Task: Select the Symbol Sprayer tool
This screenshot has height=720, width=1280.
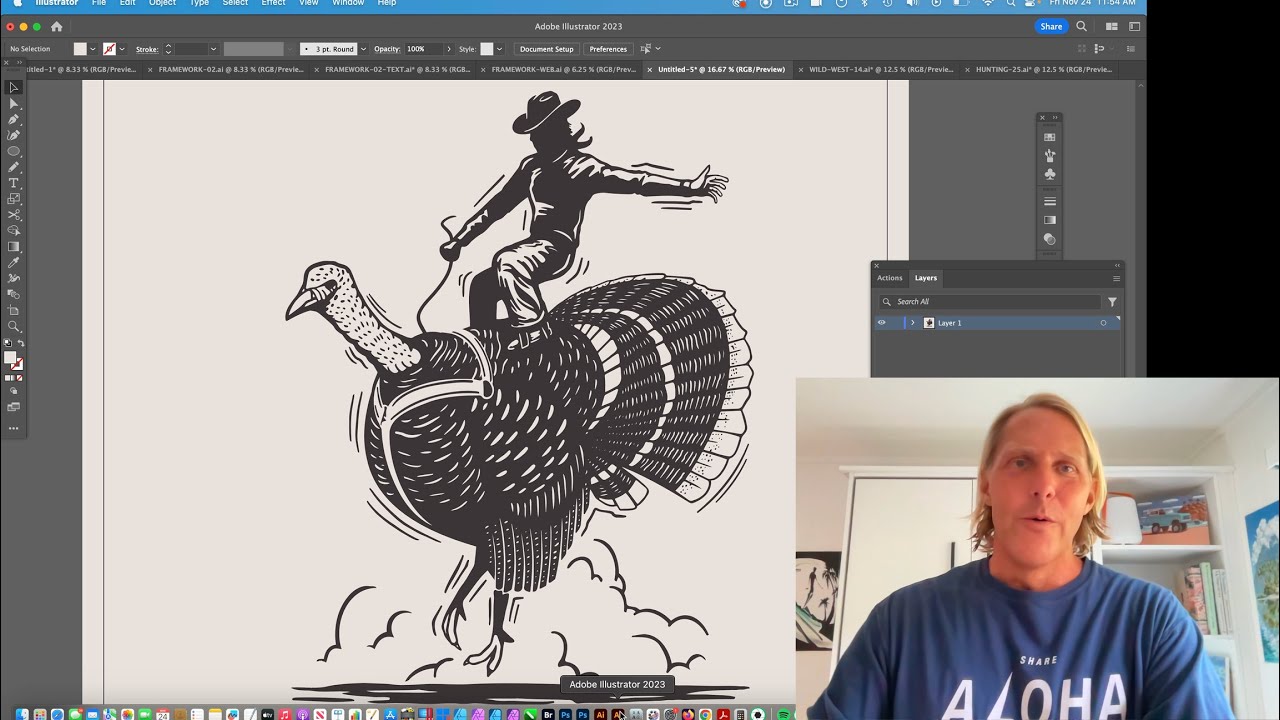Action: click(x=13, y=278)
